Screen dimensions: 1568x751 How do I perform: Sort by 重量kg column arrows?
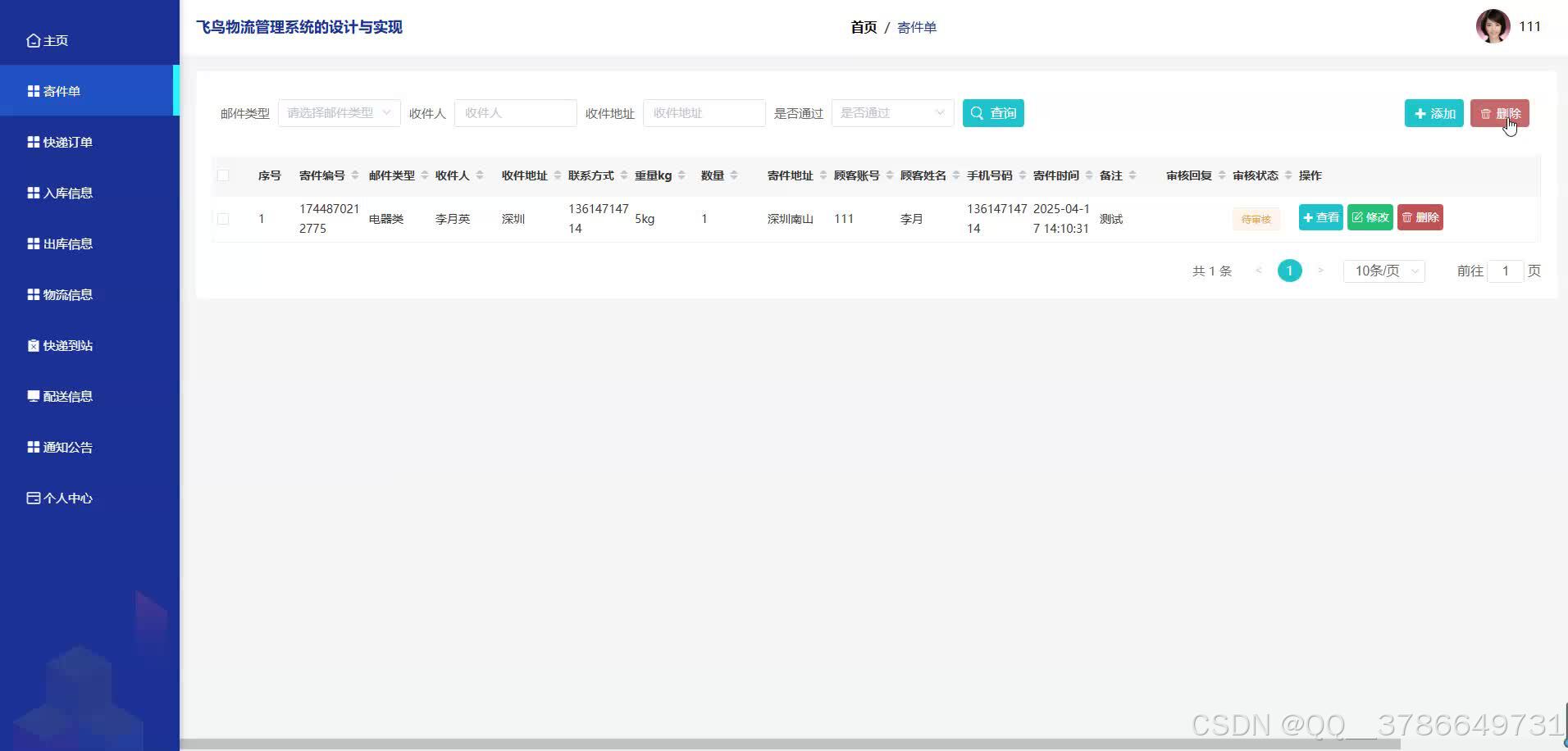[681, 175]
